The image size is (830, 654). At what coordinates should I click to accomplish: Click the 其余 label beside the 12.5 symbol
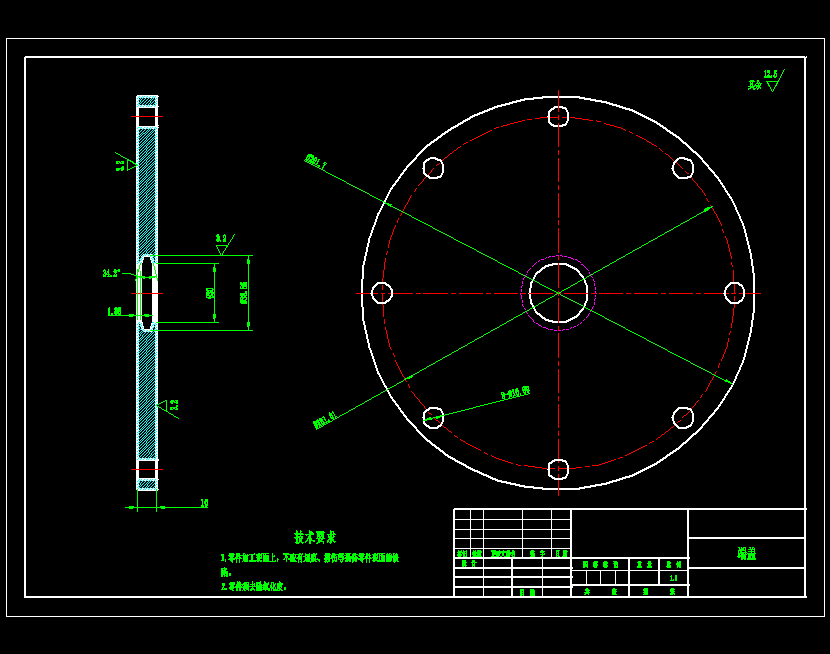tap(754, 85)
